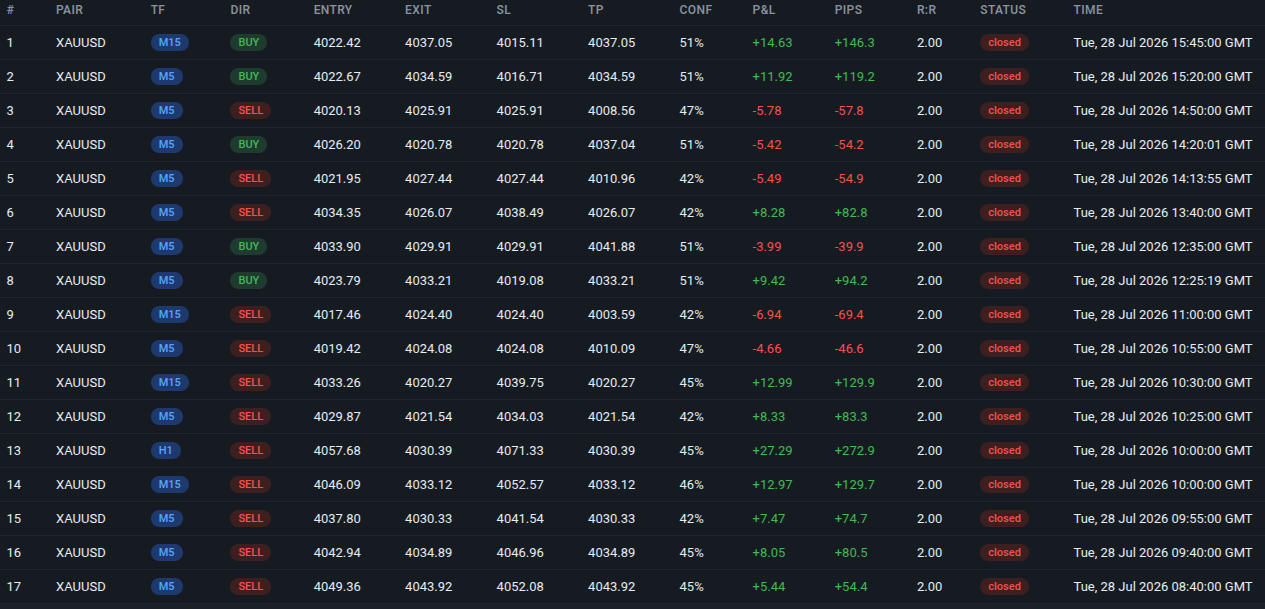Click the XAUUSD pair in row 6

80,213
